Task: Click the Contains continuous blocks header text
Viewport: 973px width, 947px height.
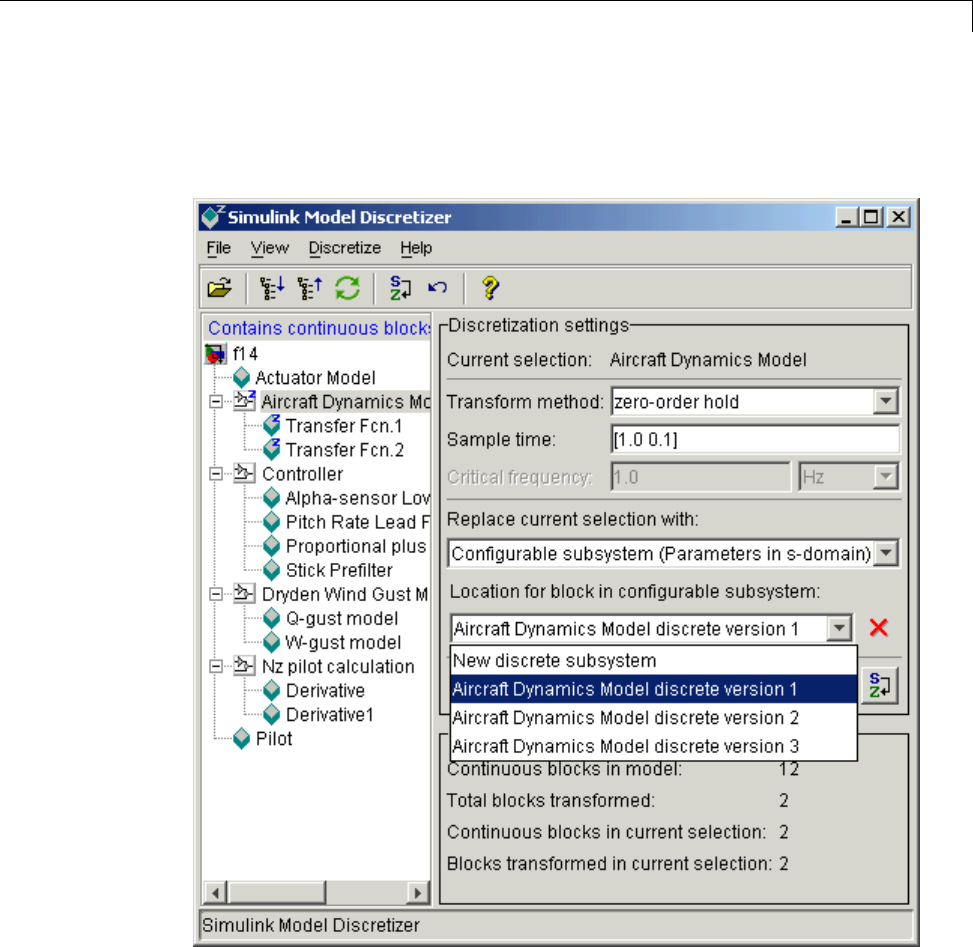Action: (x=319, y=328)
